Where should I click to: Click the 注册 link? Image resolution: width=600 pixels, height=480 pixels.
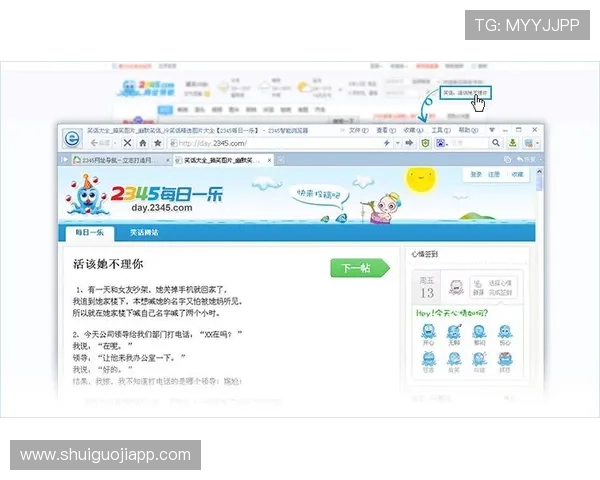coord(494,175)
